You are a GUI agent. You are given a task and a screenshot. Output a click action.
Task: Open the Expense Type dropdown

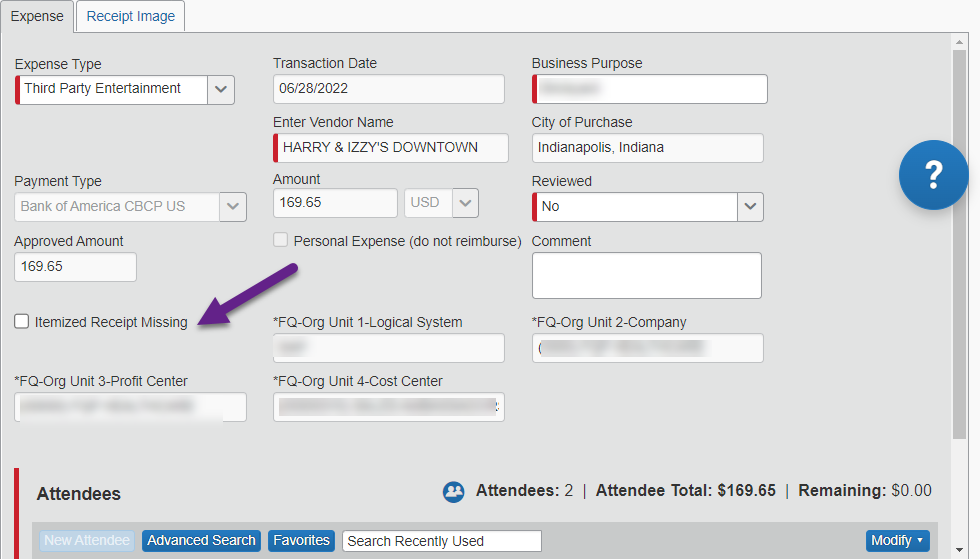coord(221,89)
